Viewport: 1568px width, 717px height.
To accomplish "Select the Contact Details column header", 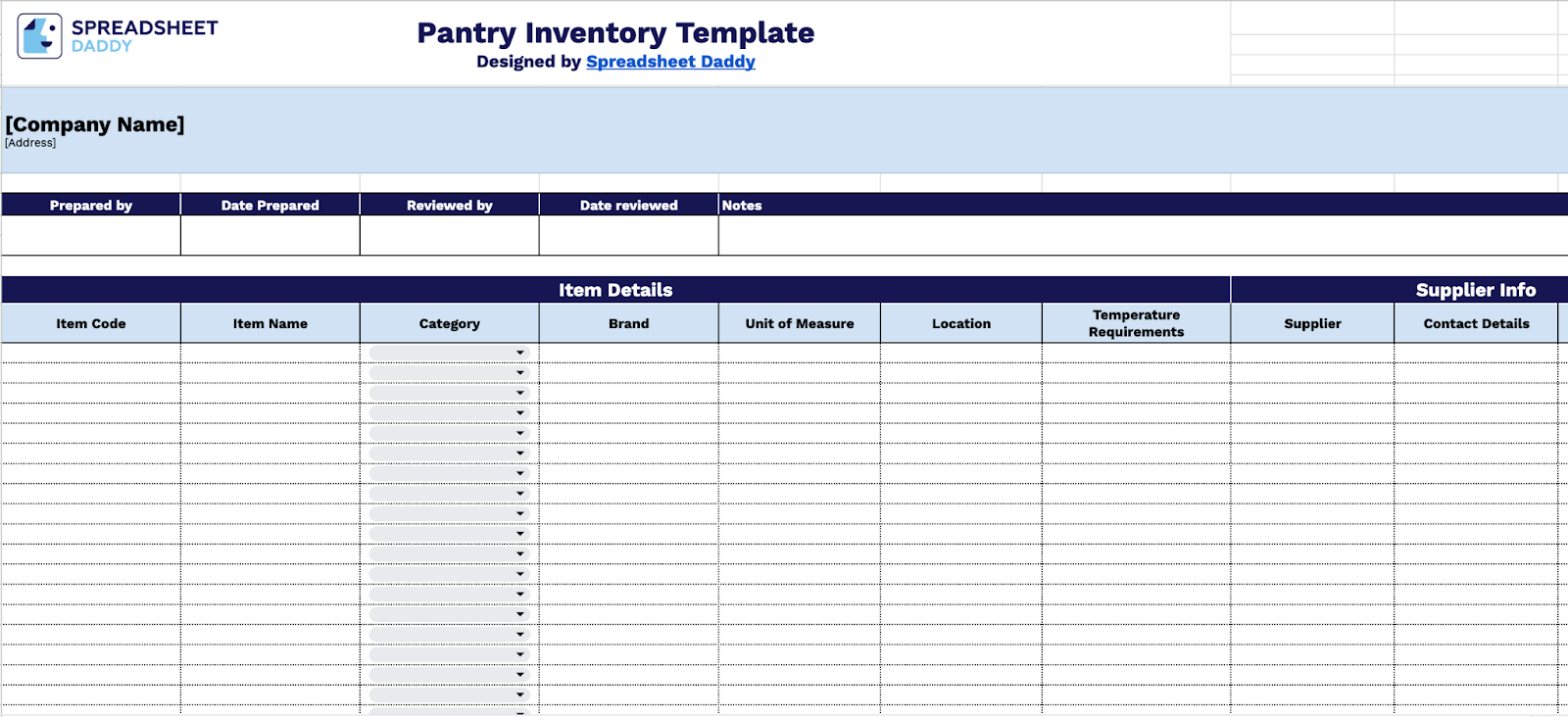I will (1476, 323).
